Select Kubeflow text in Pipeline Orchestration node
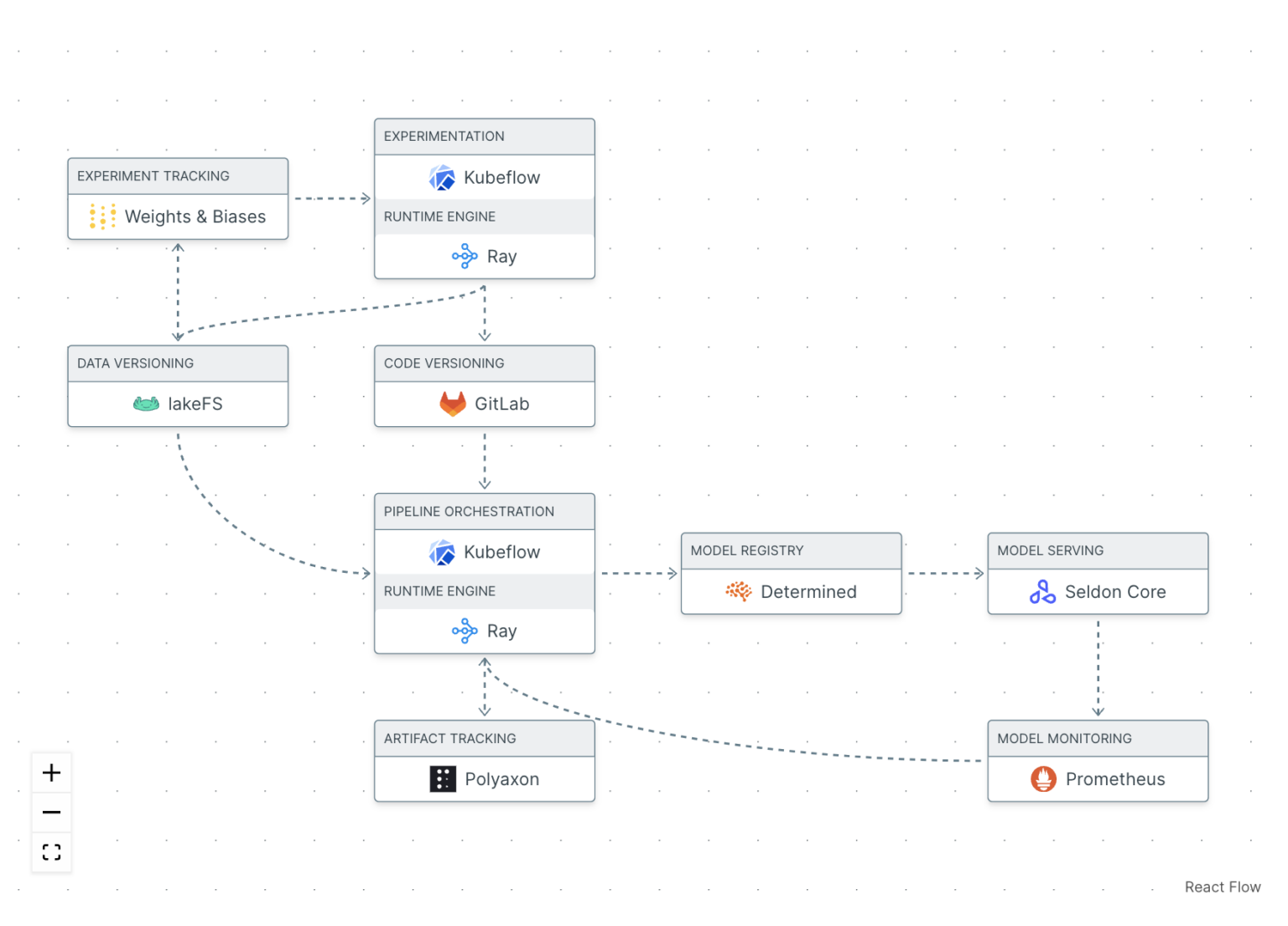Viewport: 1288px width, 926px height. [502, 552]
